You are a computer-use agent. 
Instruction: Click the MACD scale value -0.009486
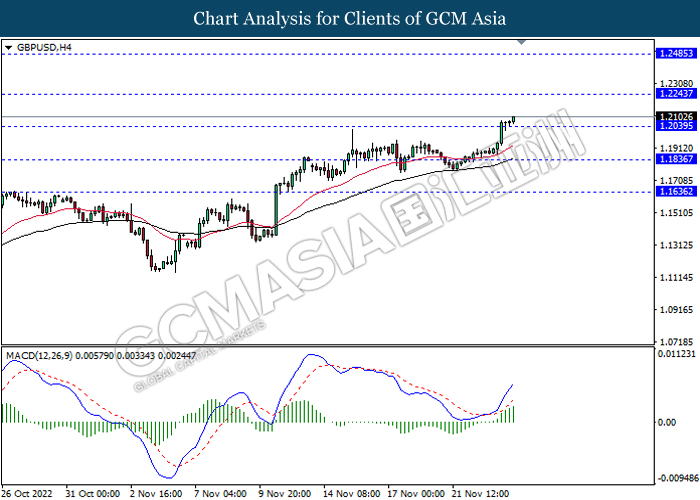click(x=677, y=478)
